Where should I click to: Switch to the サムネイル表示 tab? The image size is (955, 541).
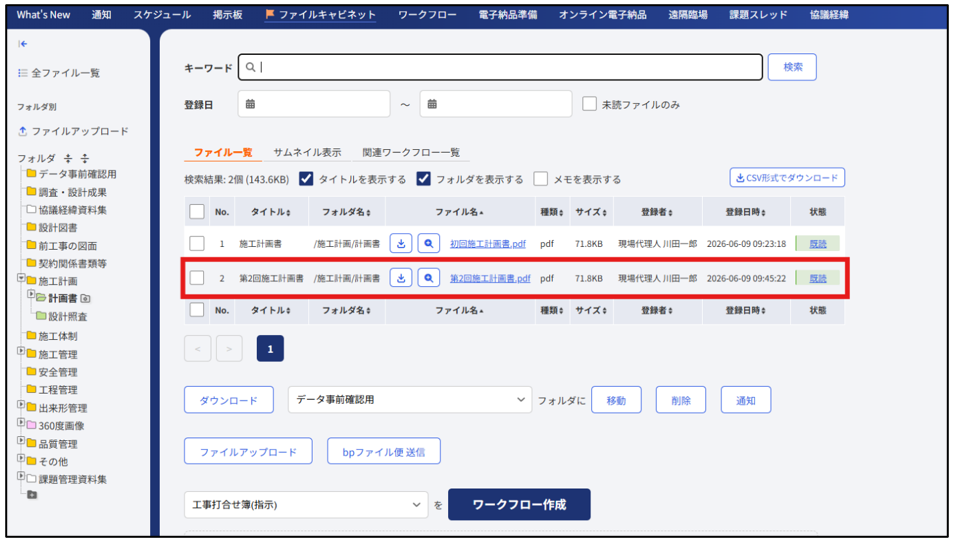[307, 152]
